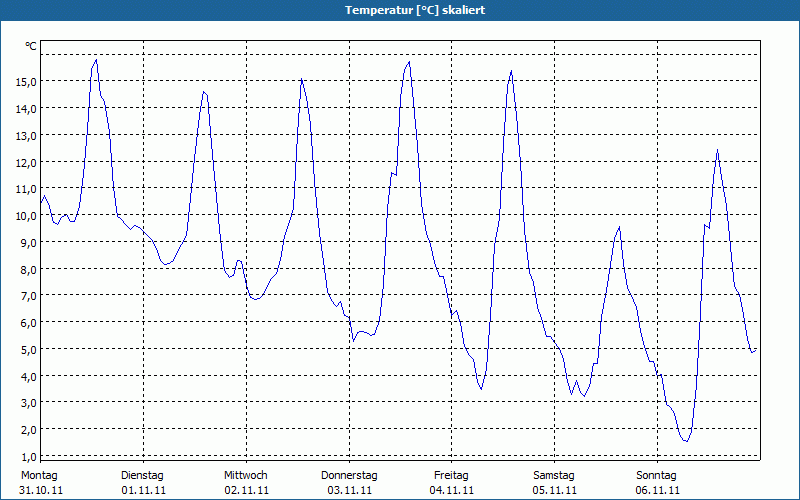Screen dimensions: 800x500
Task: Click the 13,0 axis value
Action: (26, 136)
